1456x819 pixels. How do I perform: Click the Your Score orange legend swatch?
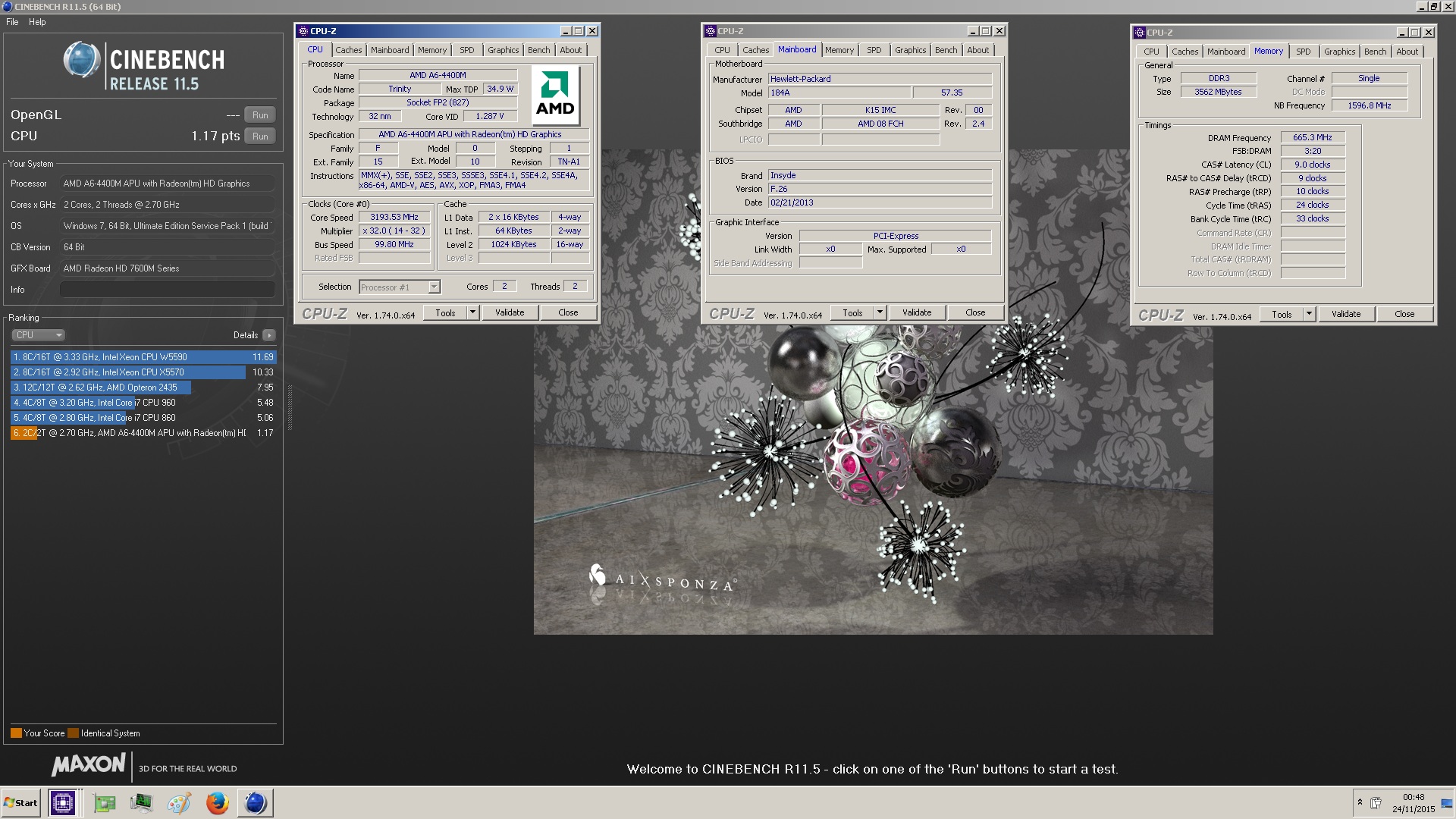(x=16, y=733)
